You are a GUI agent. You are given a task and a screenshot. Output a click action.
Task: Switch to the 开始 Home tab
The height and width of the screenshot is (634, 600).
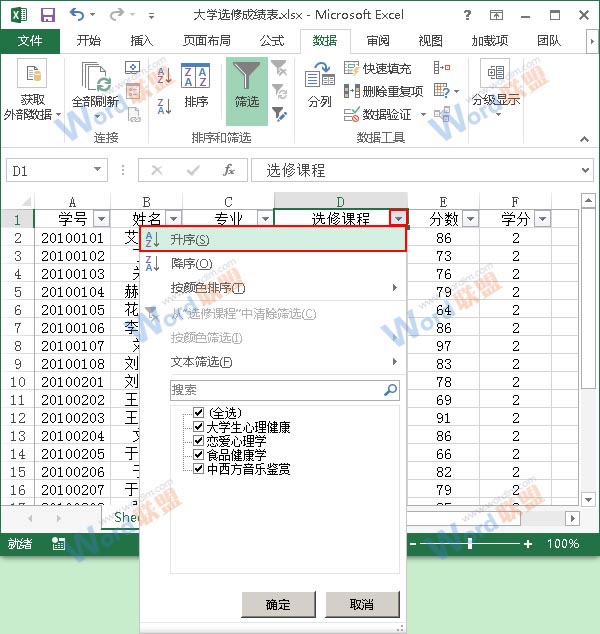pyautogui.click(x=89, y=41)
